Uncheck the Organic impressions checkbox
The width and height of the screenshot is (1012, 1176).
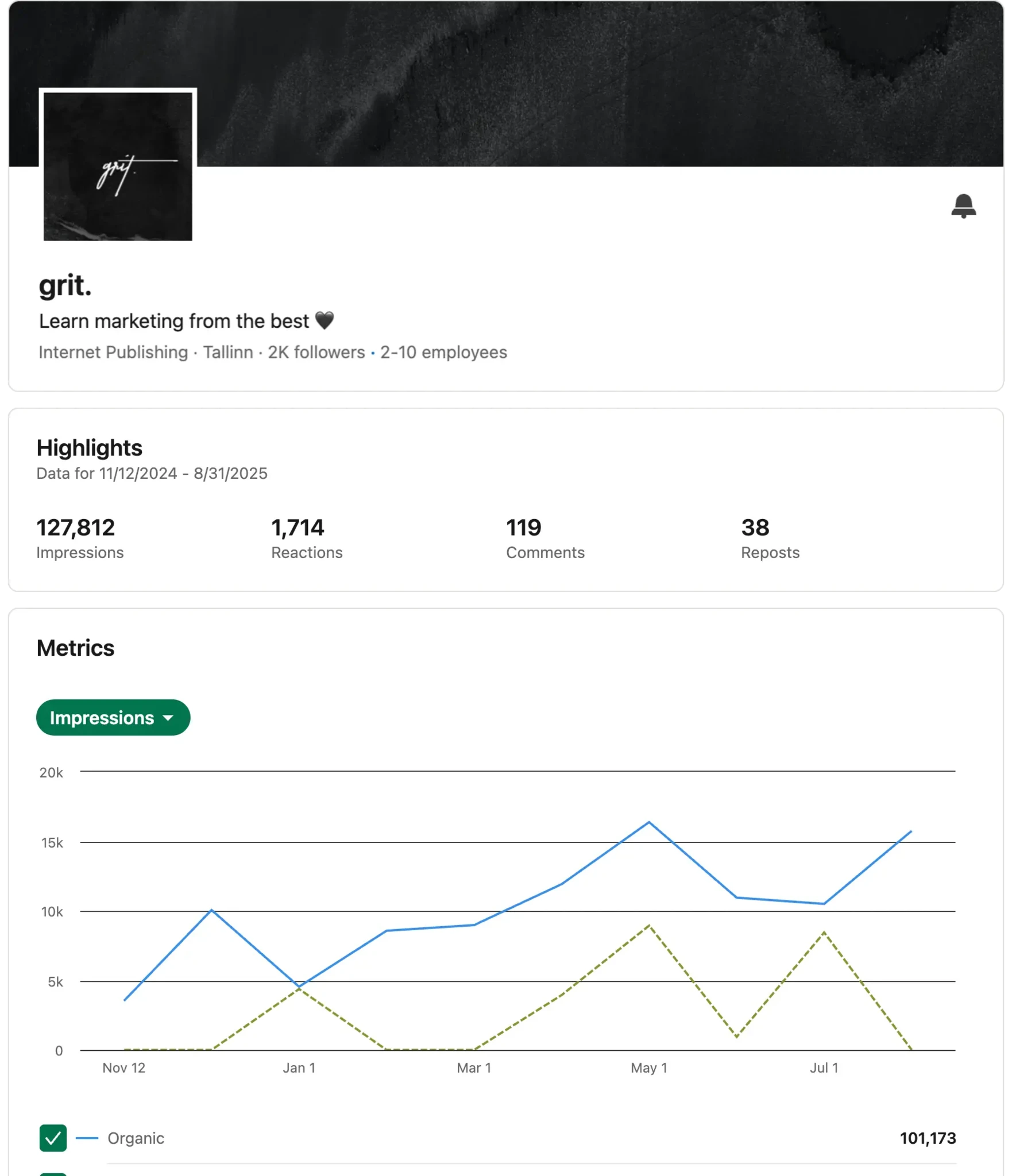coord(53,1138)
